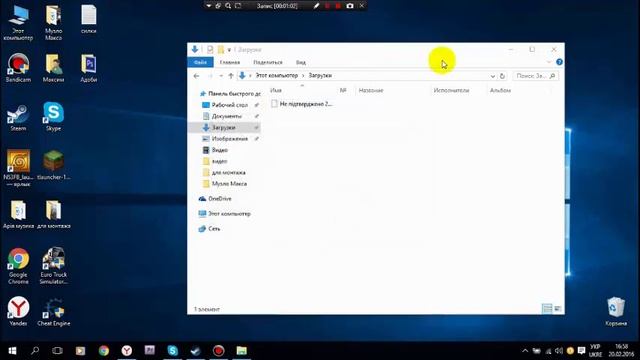Select 'Загрузки' in navigation pane
640x360 pixels.
224,128
